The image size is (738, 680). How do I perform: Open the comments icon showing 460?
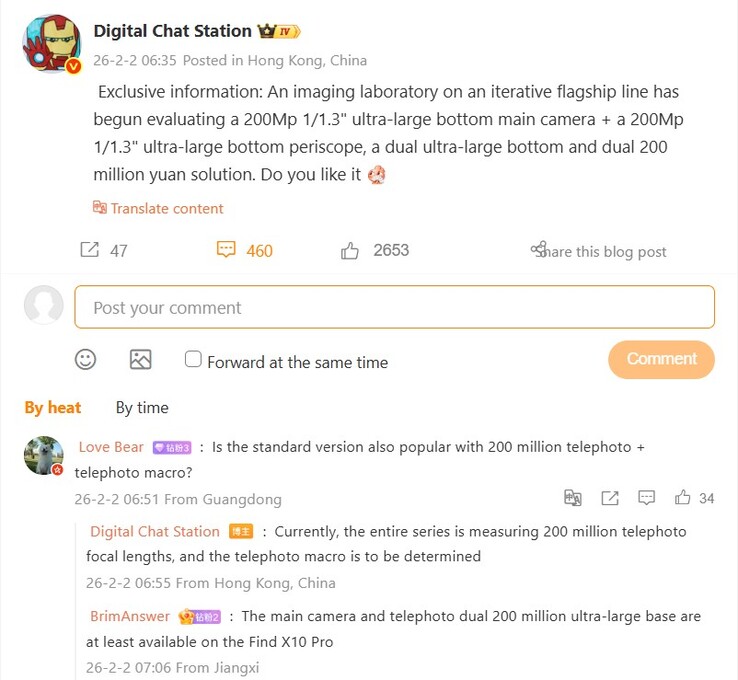pyautogui.click(x=226, y=249)
